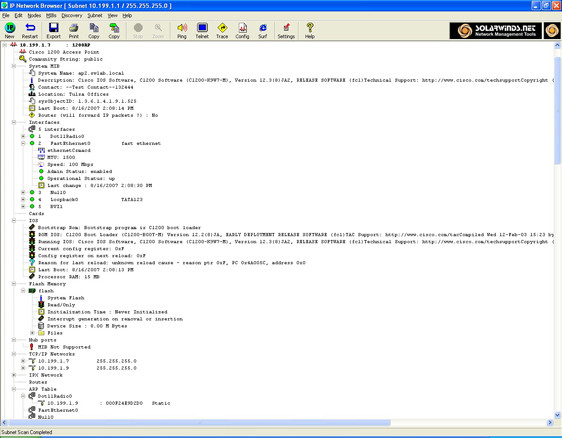Screen dimensions: 562x438
Task: Click the Surf browser icon
Action: 263,30
